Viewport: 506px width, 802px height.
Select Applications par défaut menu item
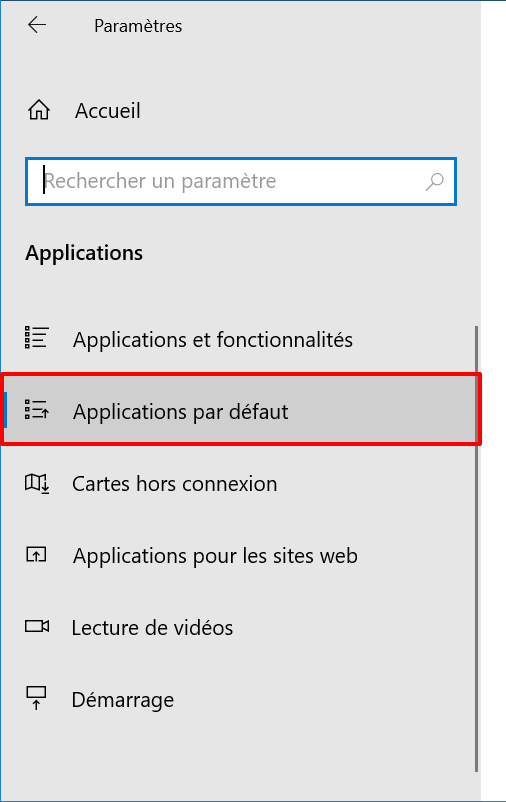[240, 410]
